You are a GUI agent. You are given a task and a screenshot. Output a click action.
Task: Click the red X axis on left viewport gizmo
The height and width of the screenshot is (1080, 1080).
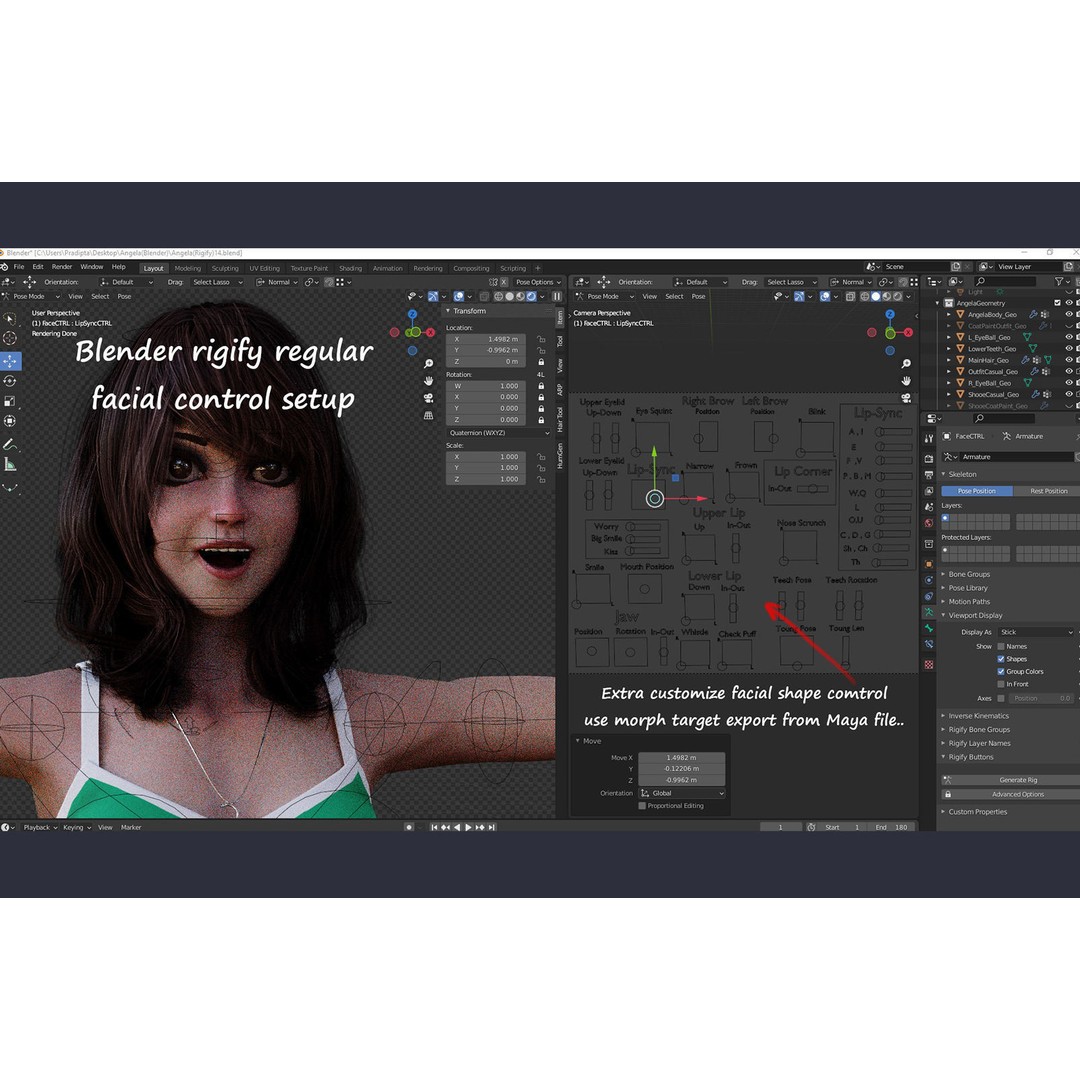(430, 333)
